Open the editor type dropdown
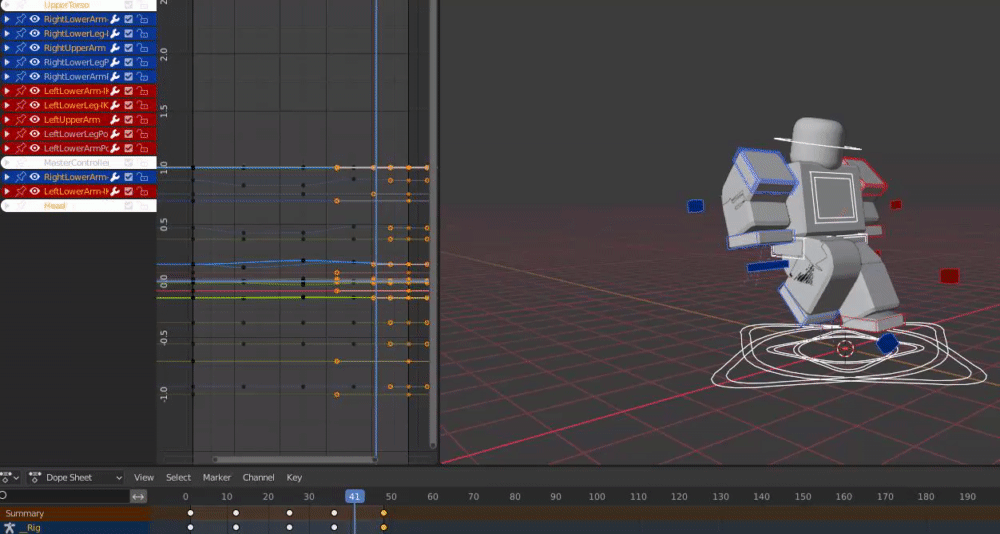 click(x=10, y=477)
